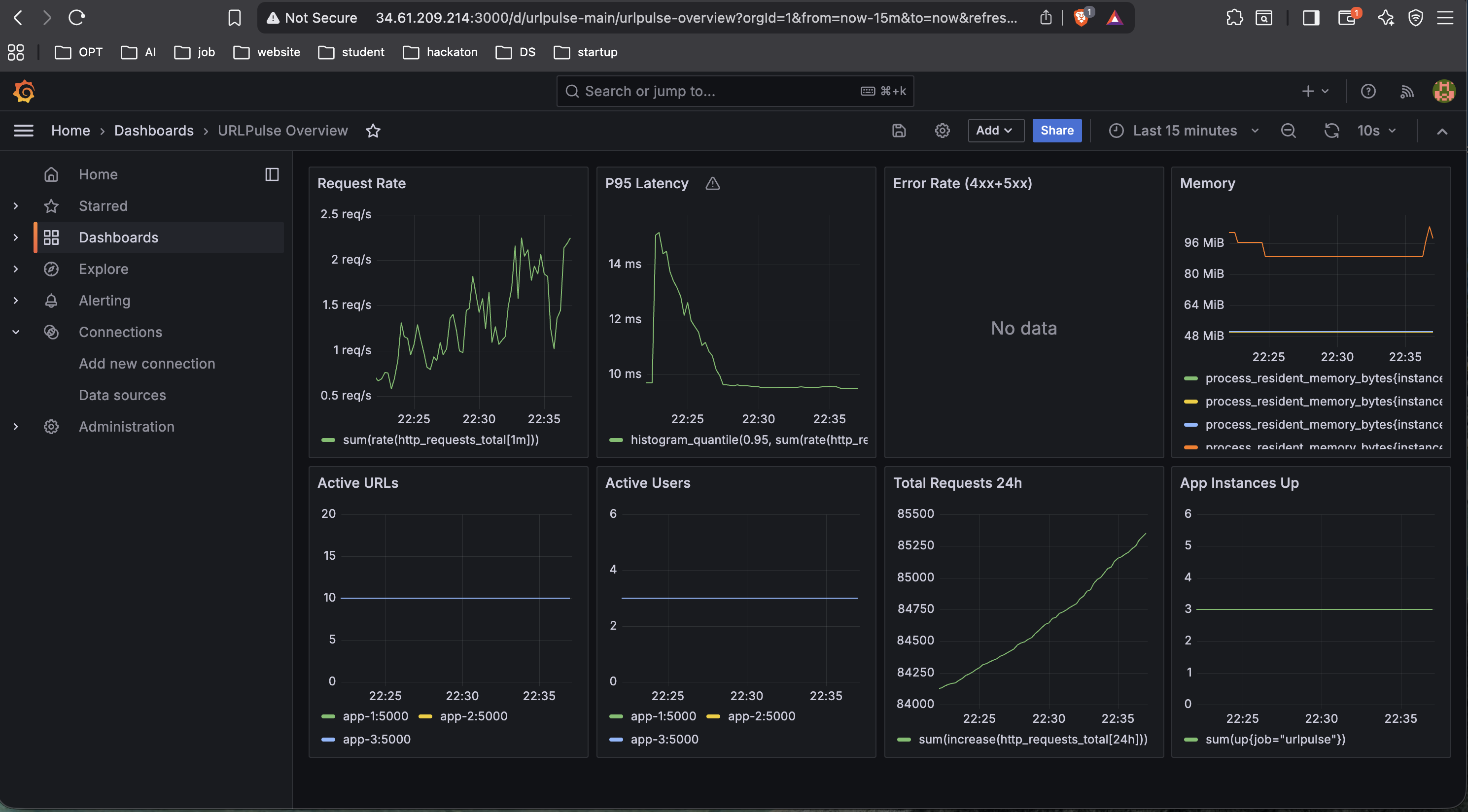1468x812 pixels.
Task: Click the save dashboard icon
Action: 899,131
